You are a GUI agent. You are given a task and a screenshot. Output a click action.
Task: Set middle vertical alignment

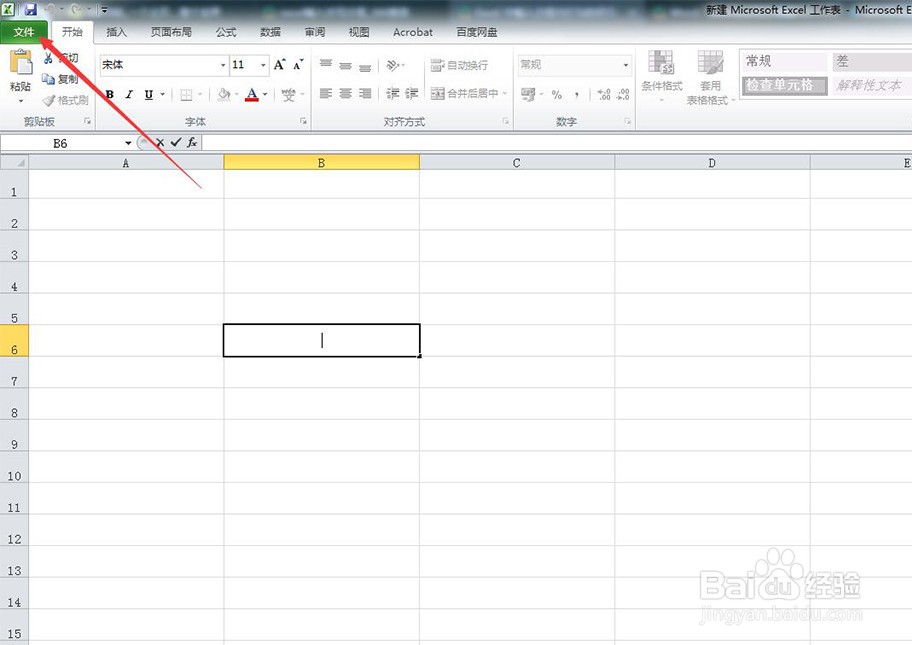345,65
